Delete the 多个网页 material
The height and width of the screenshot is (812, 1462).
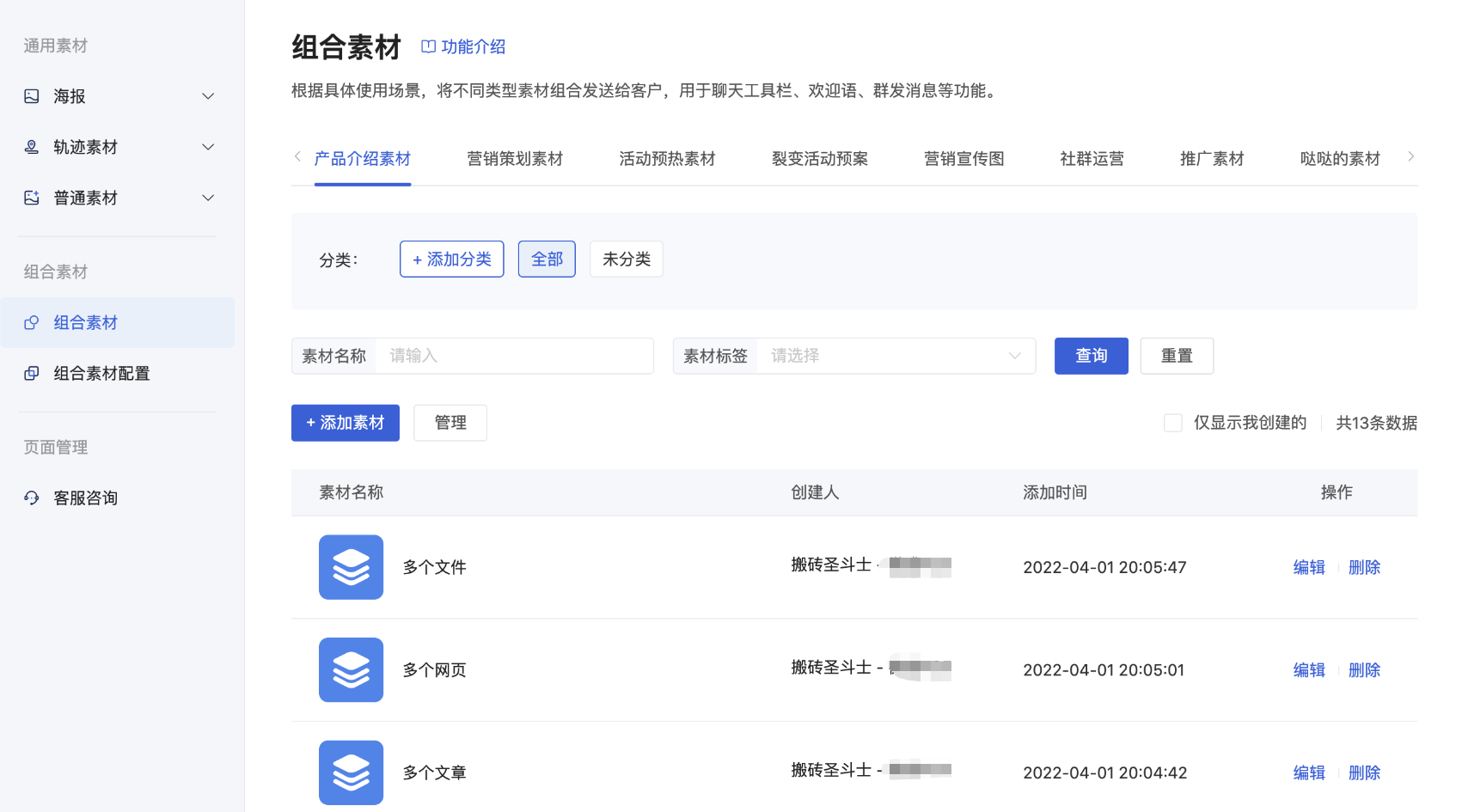pos(1364,670)
